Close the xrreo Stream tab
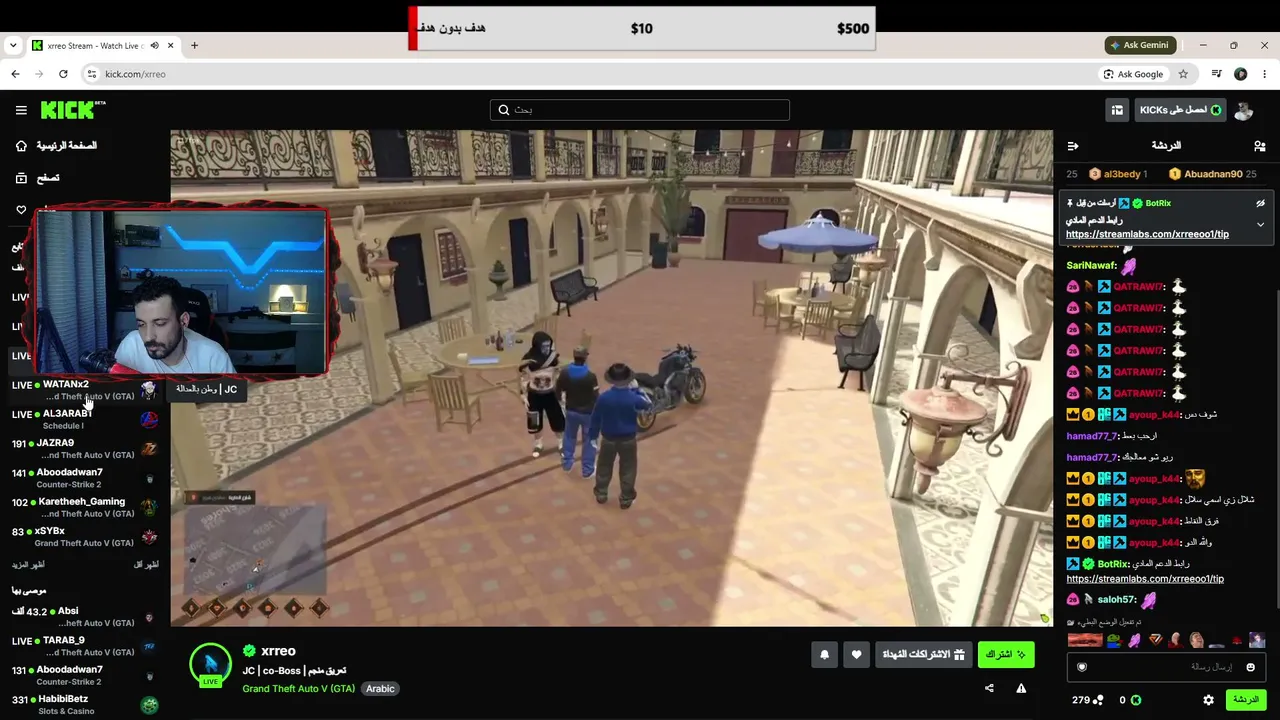The image size is (1280, 720). coord(171,45)
